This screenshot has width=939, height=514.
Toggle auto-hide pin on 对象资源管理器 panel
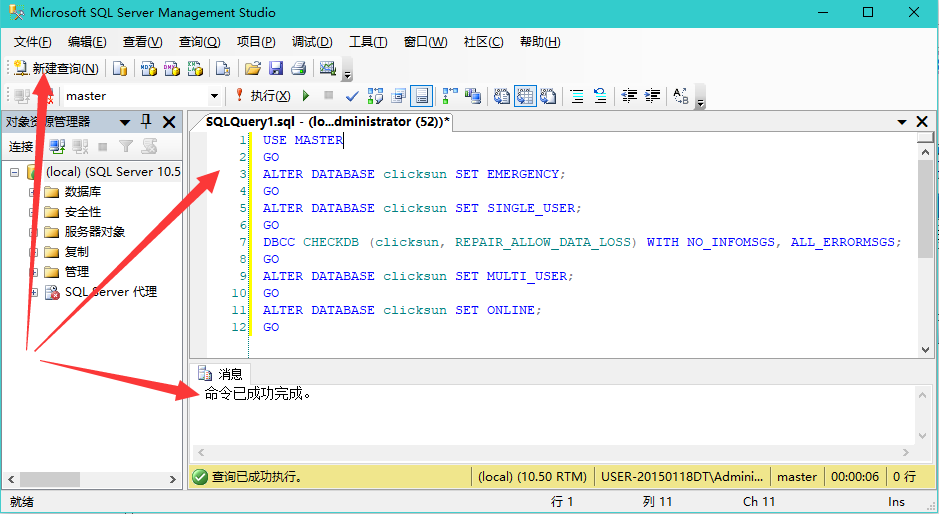pos(146,122)
